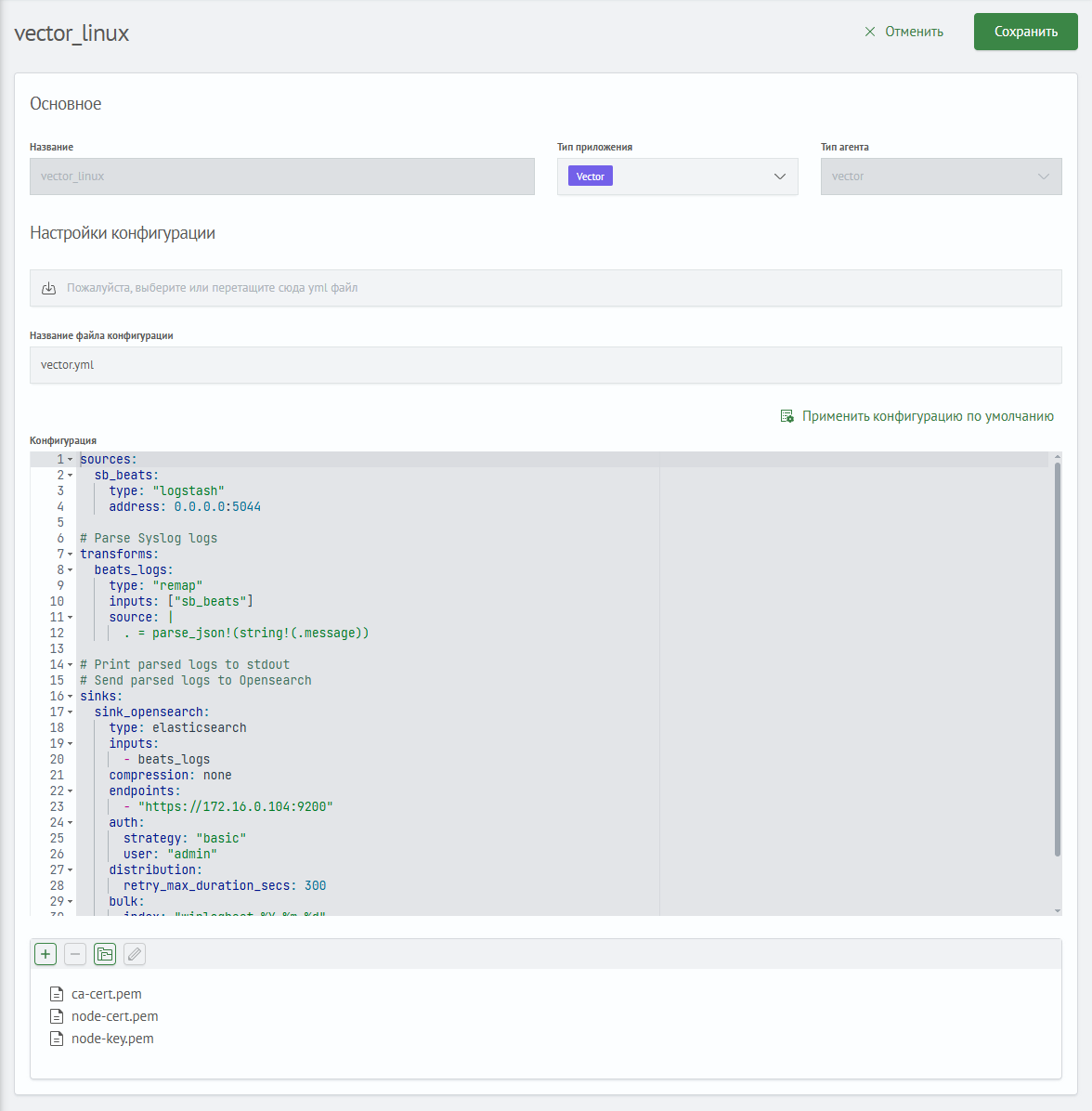
Task: Click the X icon beside Отменить
Action: (x=870, y=32)
